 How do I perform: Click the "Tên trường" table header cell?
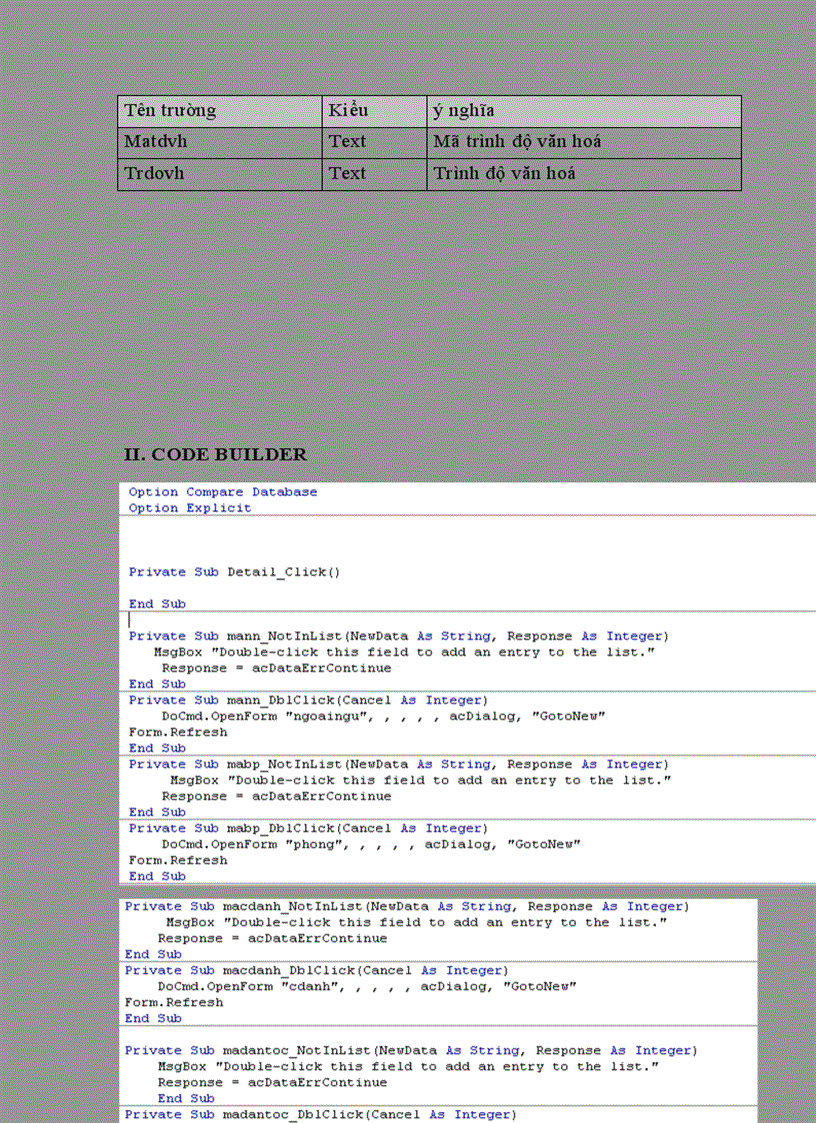(x=170, y=111)
